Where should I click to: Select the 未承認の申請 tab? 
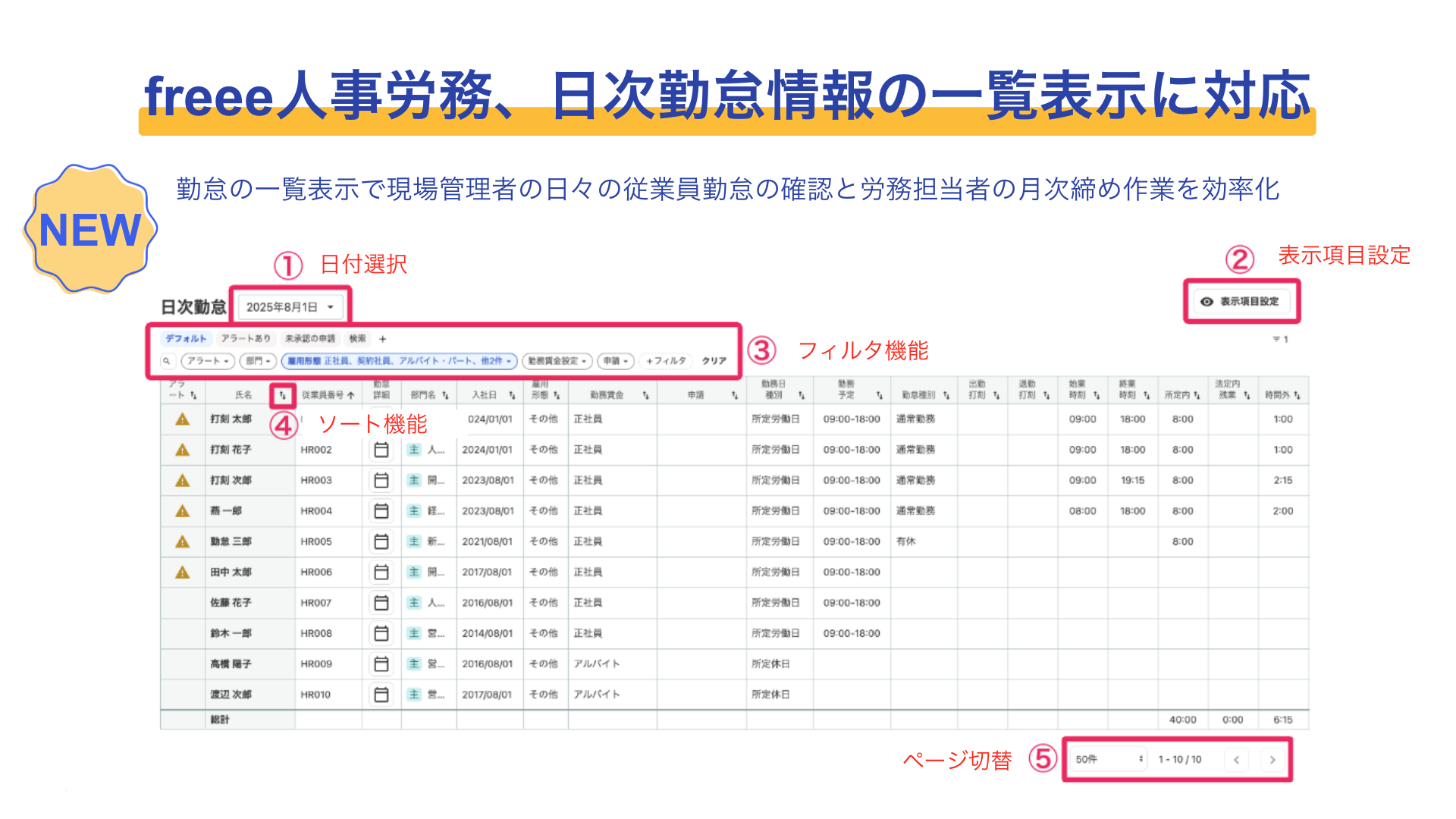(x=309, y=339)
